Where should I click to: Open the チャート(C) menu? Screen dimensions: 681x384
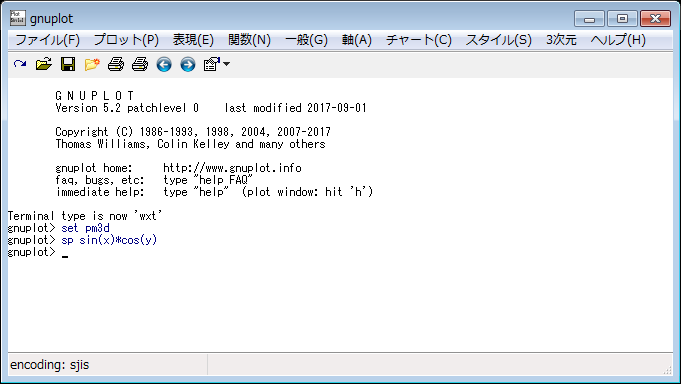pyautogui.click(x=419, y=40)
